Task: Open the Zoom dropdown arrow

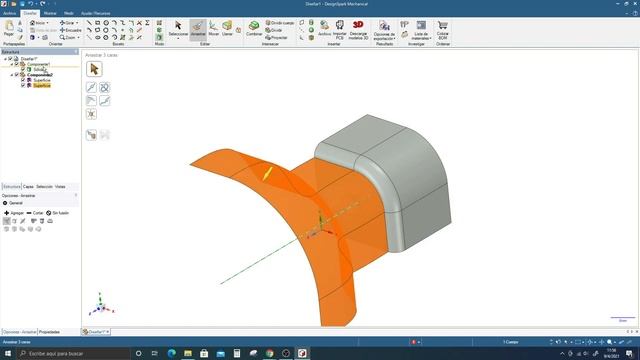Action: point(78,38)
